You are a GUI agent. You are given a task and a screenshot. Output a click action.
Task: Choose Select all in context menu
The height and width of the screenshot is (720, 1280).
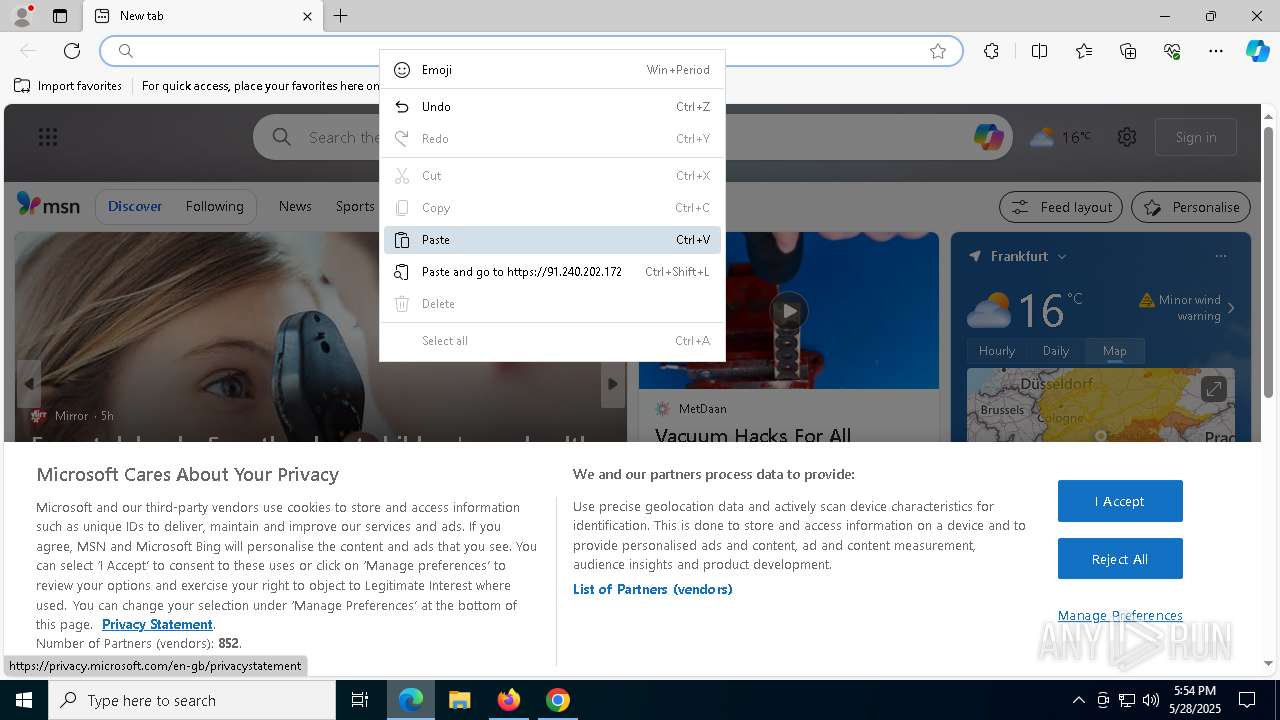(552, 341)
